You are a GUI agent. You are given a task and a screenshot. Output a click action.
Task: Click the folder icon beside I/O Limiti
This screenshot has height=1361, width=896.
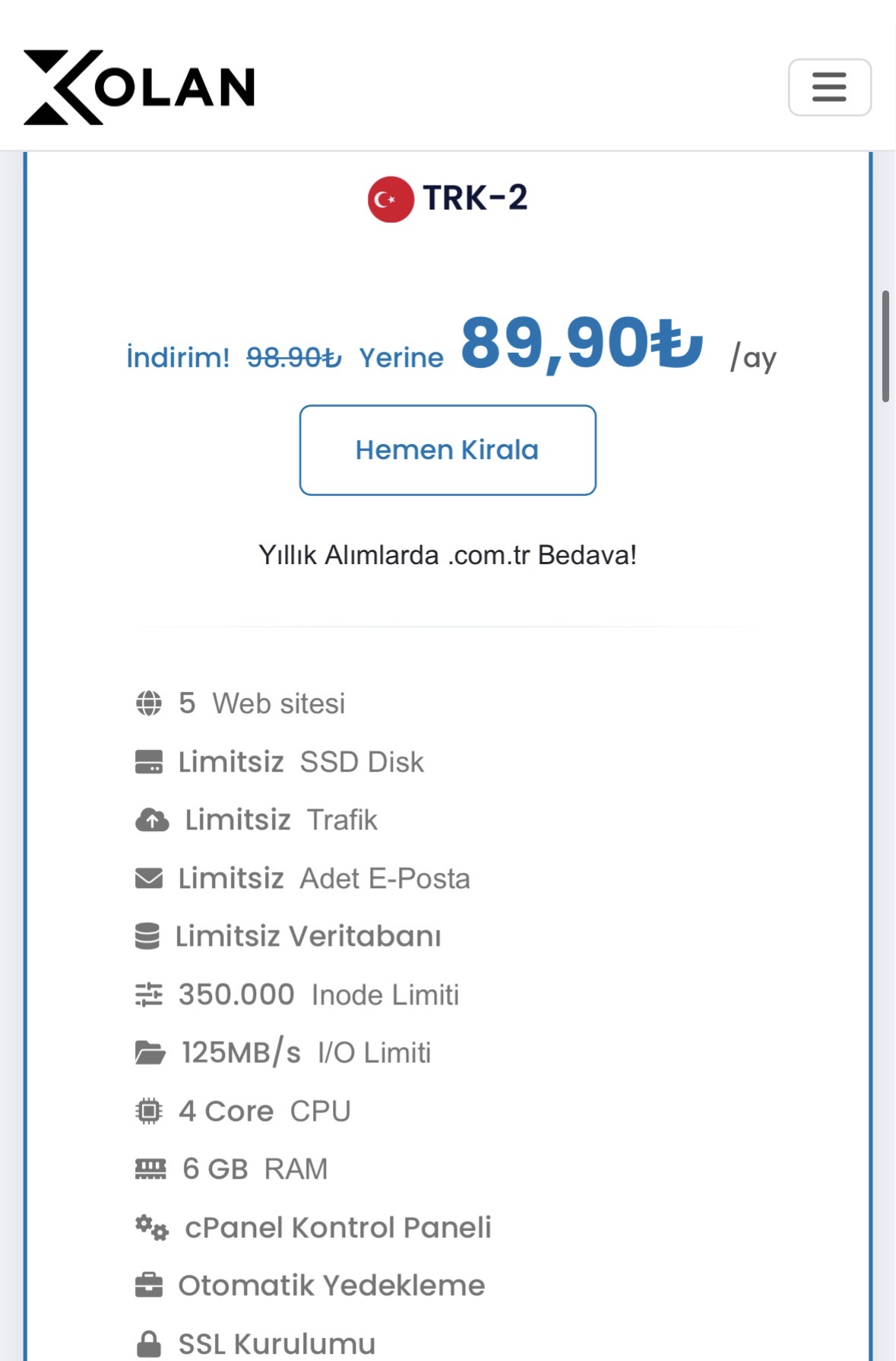click(150, 1053)
